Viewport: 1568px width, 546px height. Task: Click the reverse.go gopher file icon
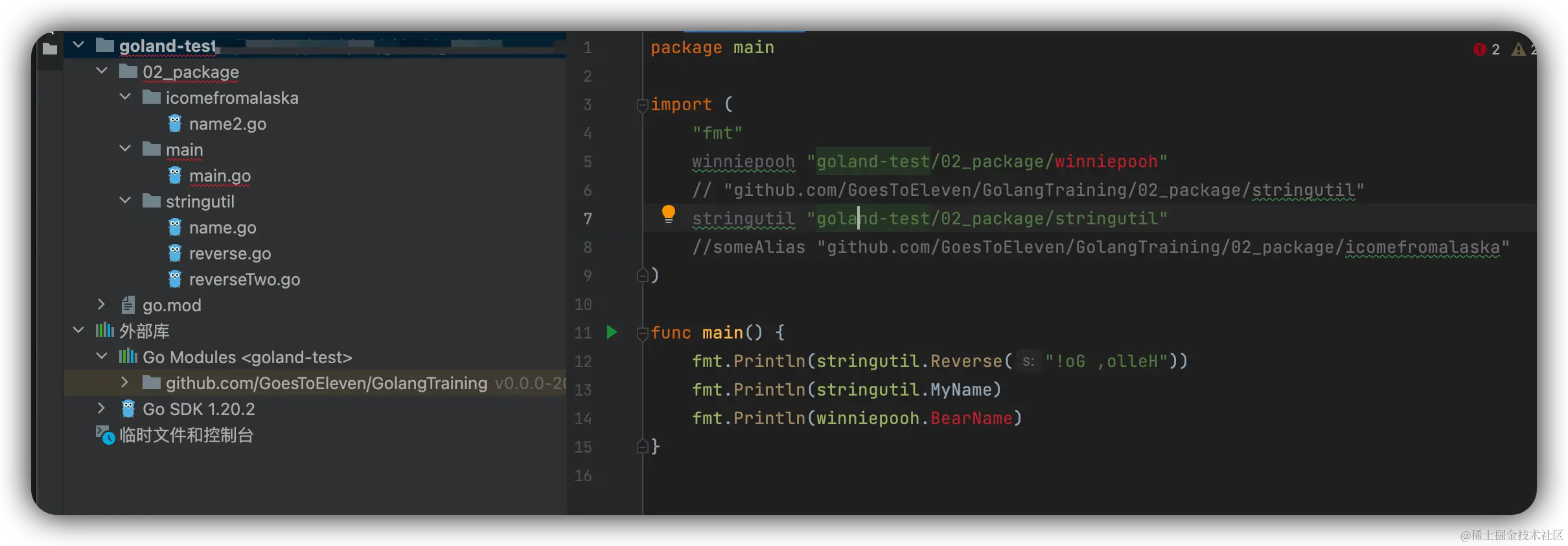coord(175,252)
